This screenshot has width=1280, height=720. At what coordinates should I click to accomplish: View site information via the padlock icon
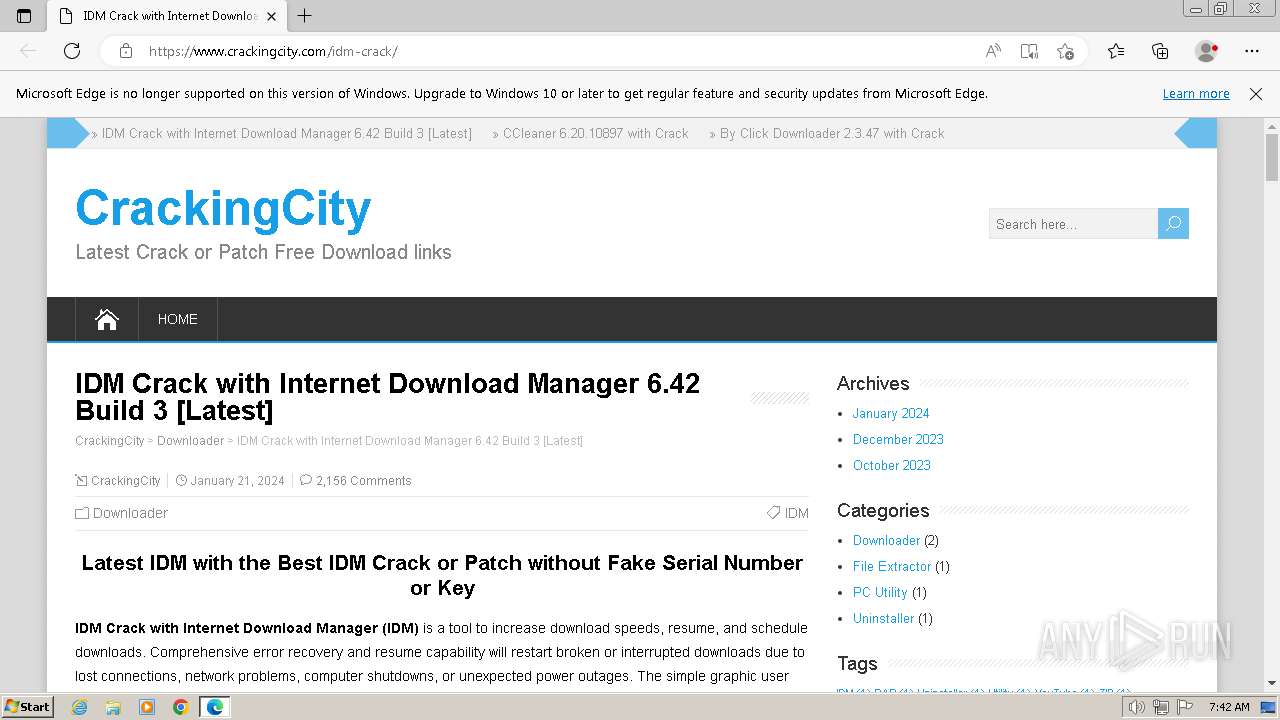click(x=126, y=51)
